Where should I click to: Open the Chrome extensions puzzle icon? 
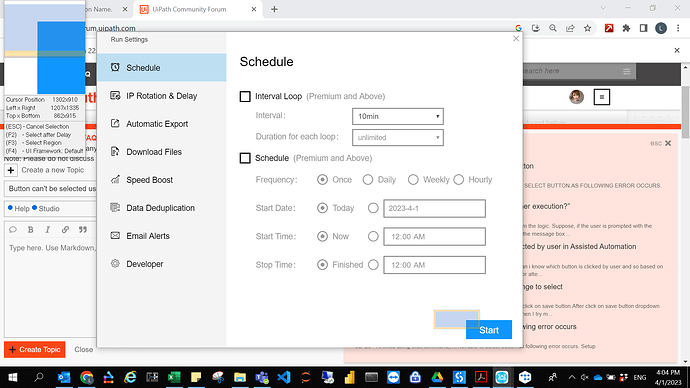click(x=626, y=28)
